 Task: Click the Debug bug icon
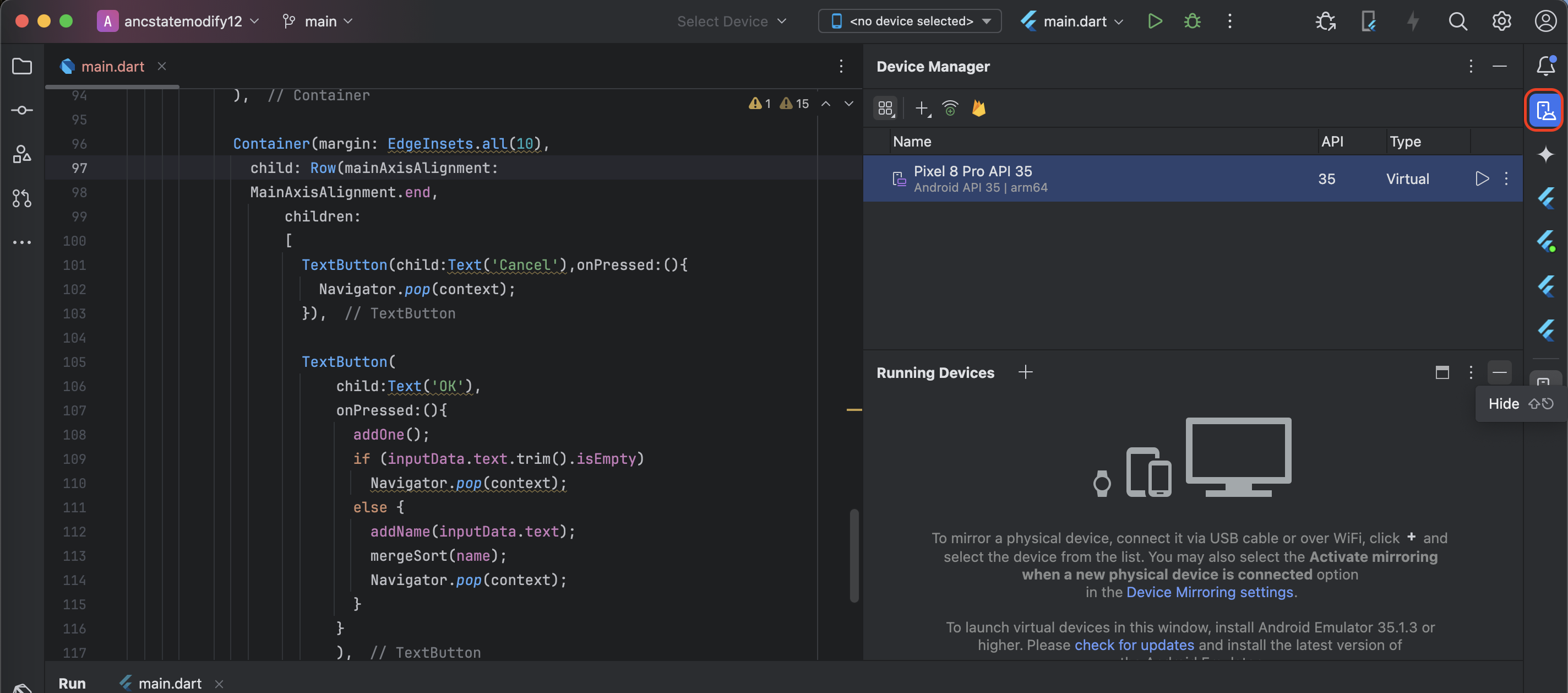(x=1192, y=21)
